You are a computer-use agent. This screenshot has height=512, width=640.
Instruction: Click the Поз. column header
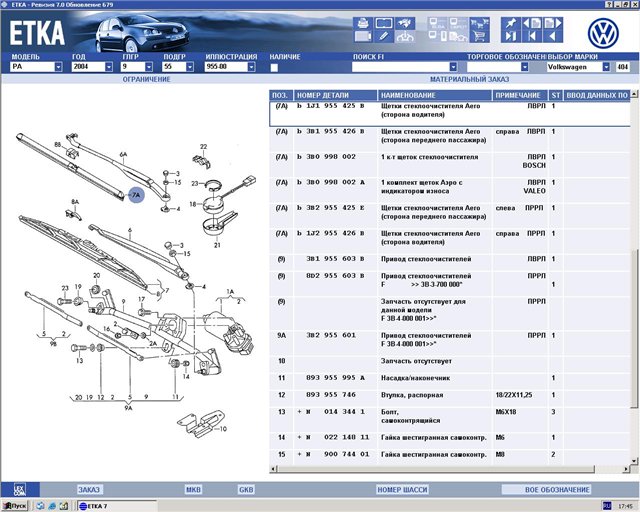[x=281, y=95]
